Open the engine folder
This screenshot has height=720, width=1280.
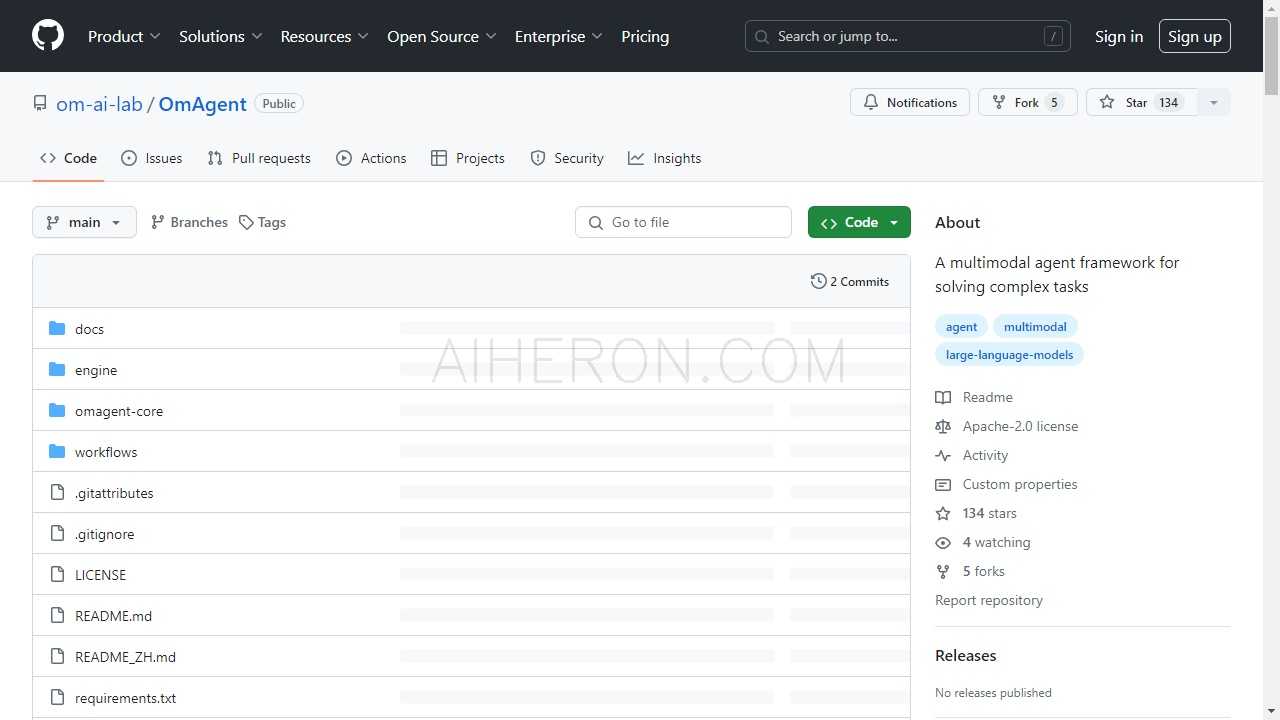[96, 370]
